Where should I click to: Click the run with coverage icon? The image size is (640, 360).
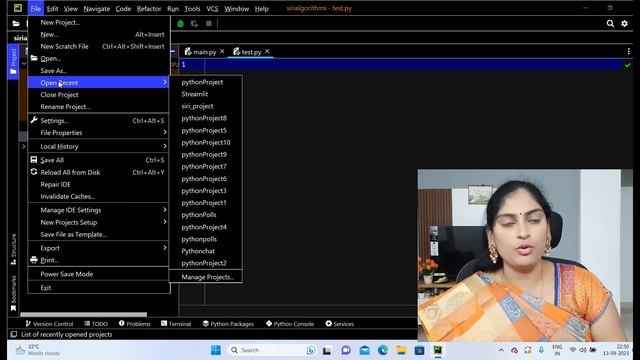pyautogui.click(x=194, y=24)
